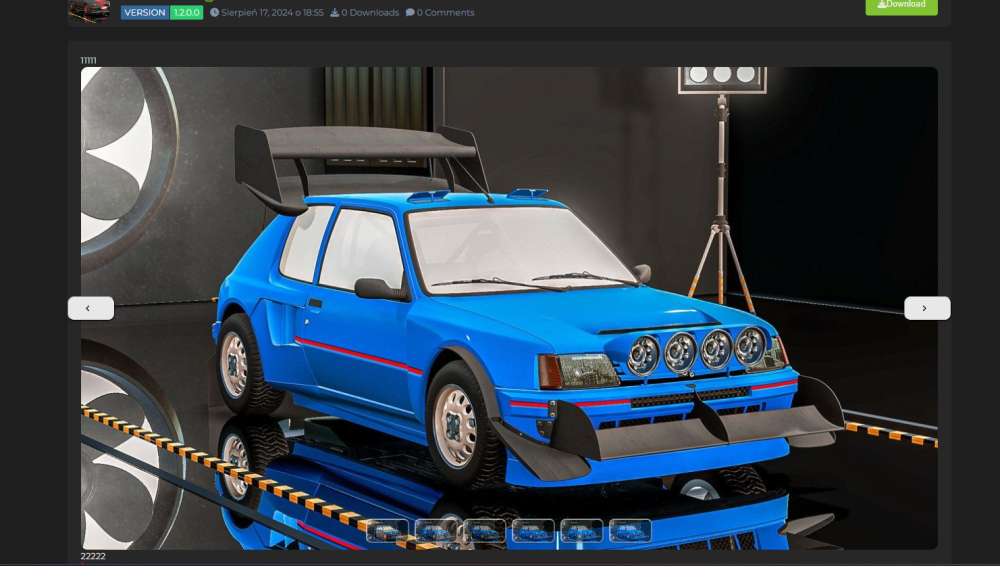
Task: Click the VERSION label badge
Action: (x=145, y=13)
